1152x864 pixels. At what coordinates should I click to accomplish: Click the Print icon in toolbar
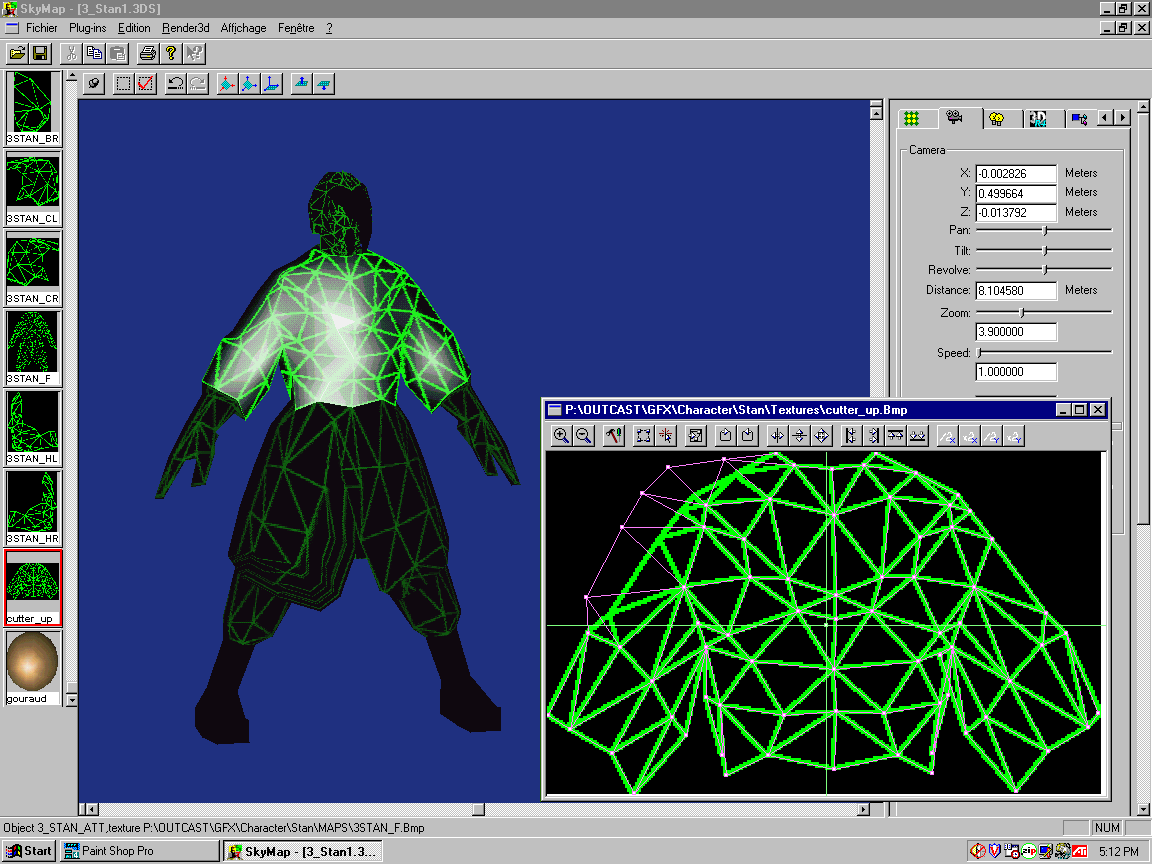pos(147,53)
